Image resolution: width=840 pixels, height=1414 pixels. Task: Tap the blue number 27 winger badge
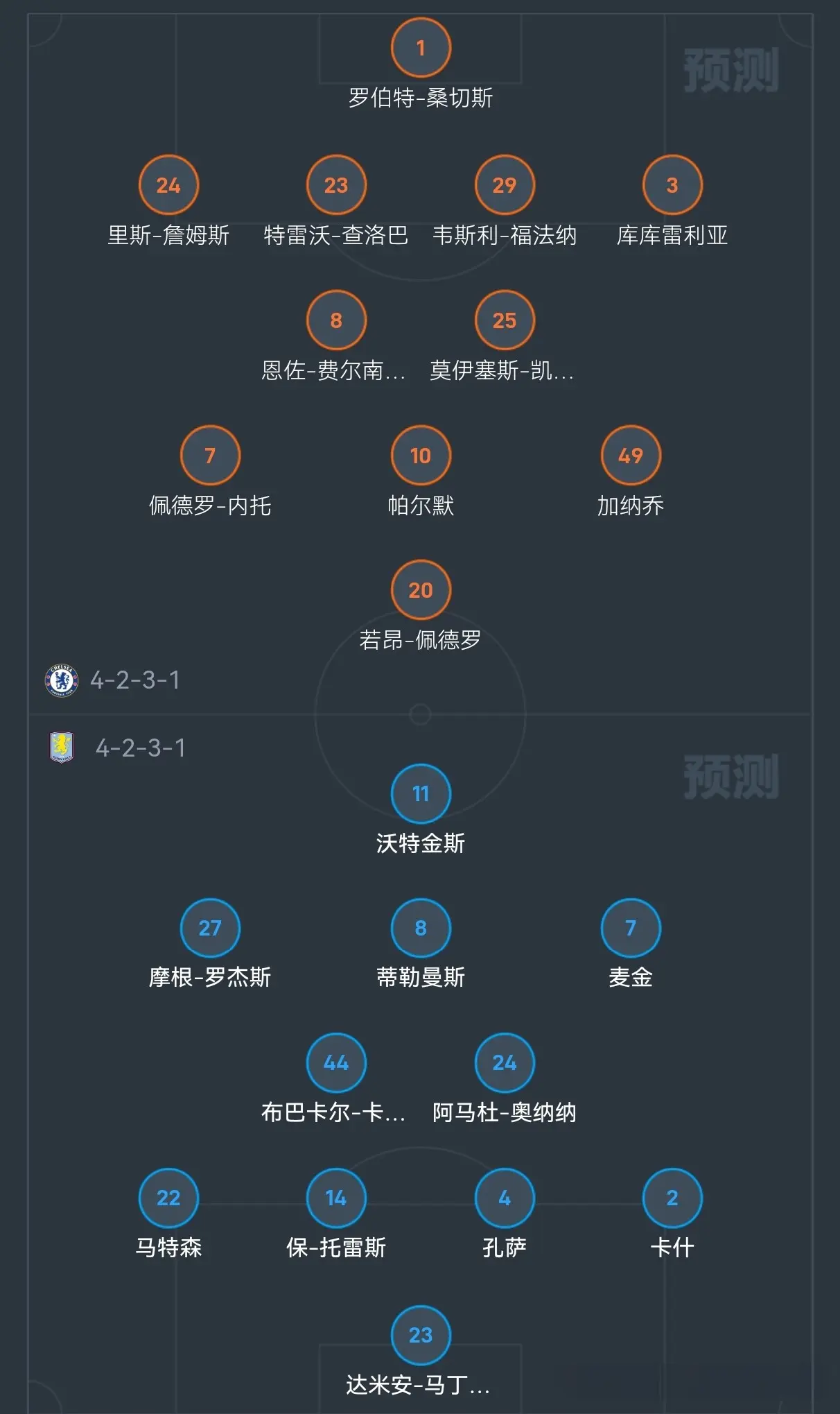coord(210,929)
